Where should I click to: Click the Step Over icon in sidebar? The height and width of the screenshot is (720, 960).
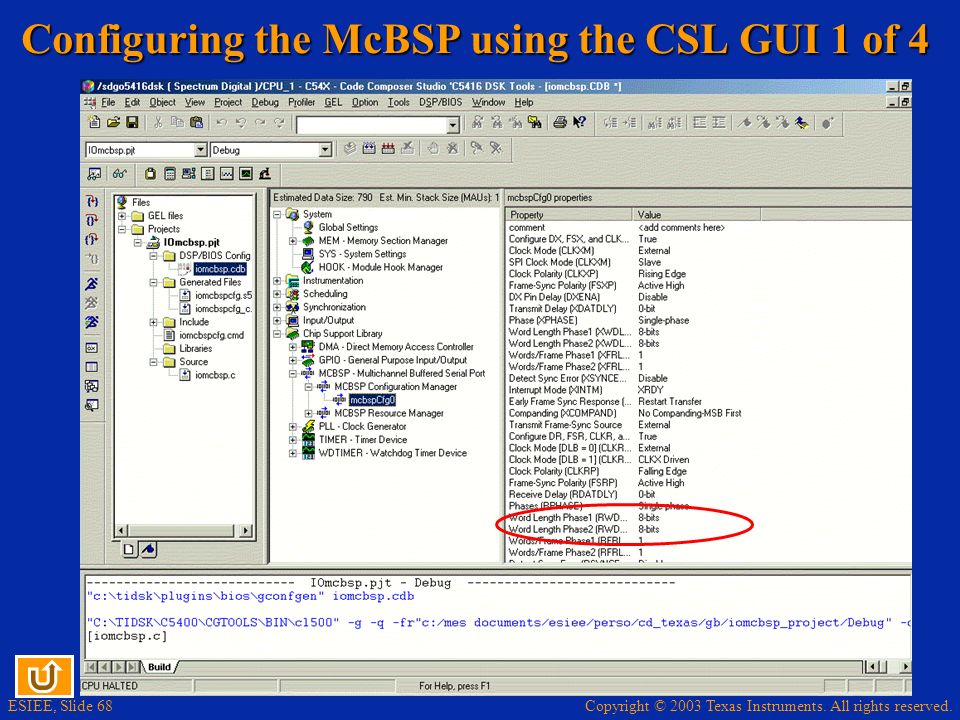[92, 220]
